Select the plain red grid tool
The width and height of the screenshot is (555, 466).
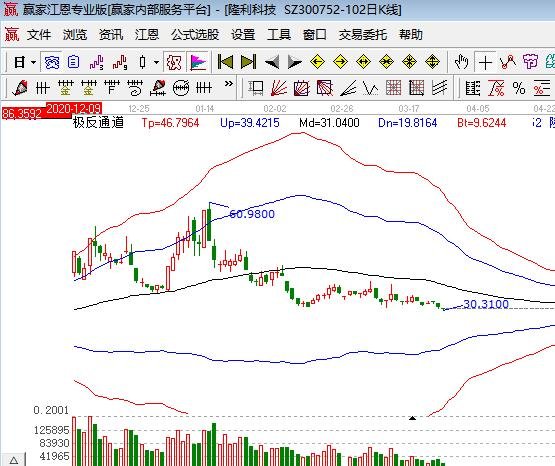tap(393, 88)
